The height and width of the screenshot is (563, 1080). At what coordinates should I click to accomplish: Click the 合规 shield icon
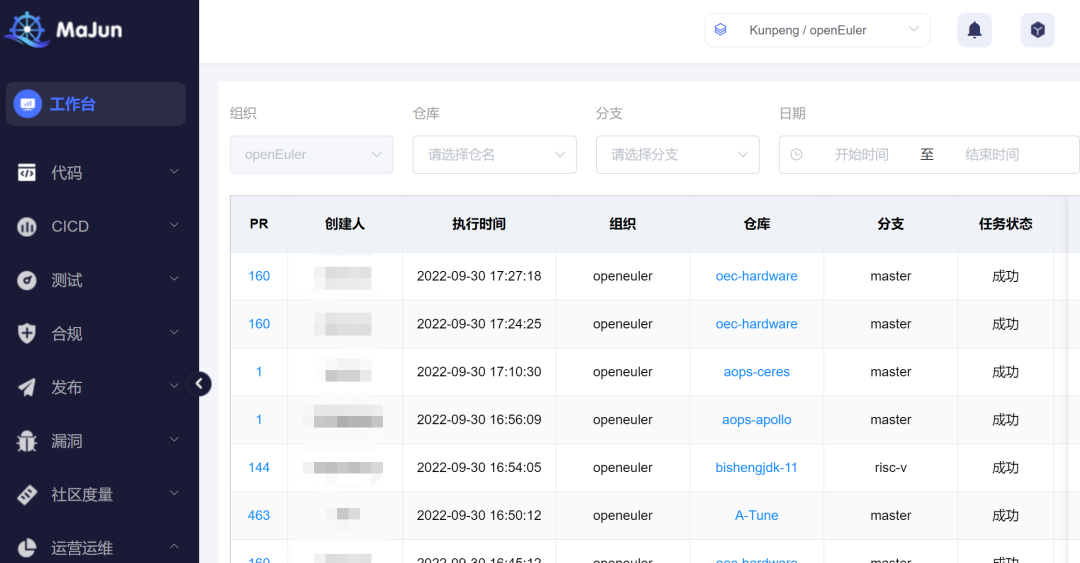[27, 334]
